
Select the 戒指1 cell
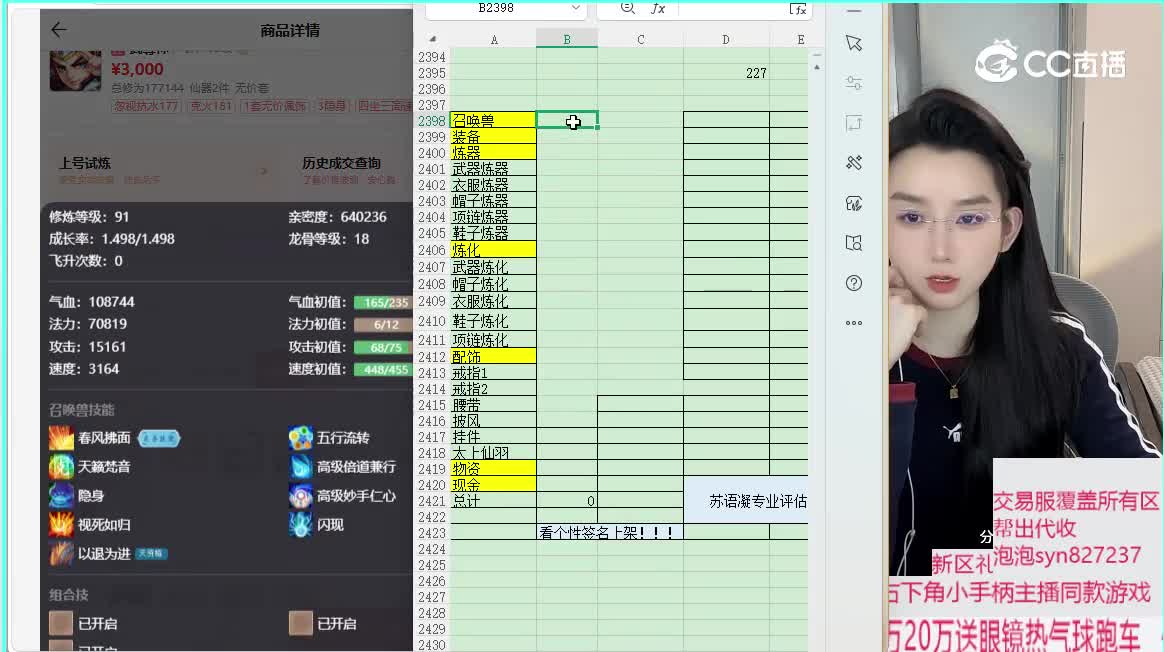(x=493, y=373)
